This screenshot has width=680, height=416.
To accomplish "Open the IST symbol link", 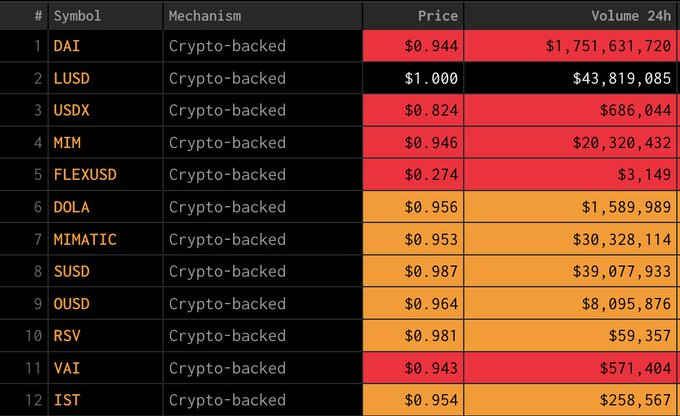I will 67,400.
